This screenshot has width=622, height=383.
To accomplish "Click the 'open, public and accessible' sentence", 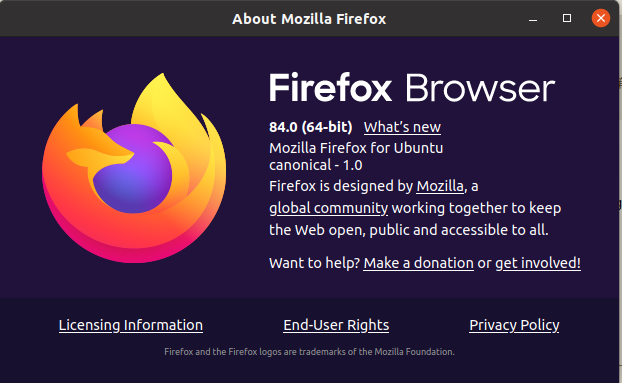I will coord(409,230).
